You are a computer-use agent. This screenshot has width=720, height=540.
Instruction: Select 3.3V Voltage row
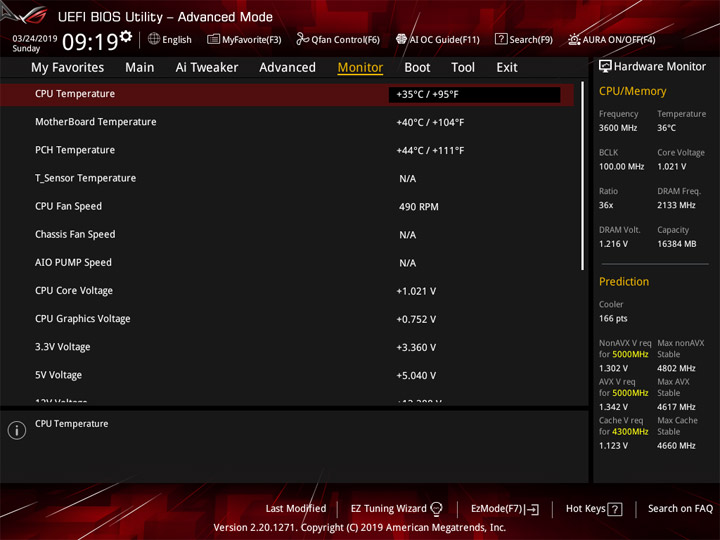click(287, 347)
